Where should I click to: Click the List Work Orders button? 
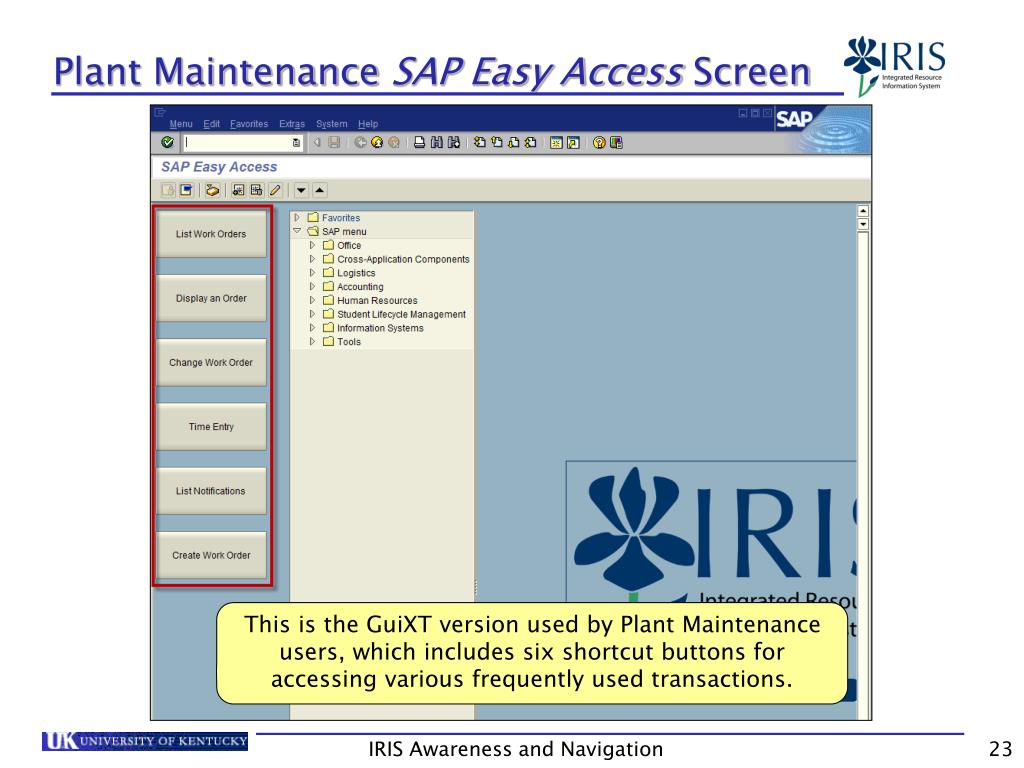[x=211, y=234]
